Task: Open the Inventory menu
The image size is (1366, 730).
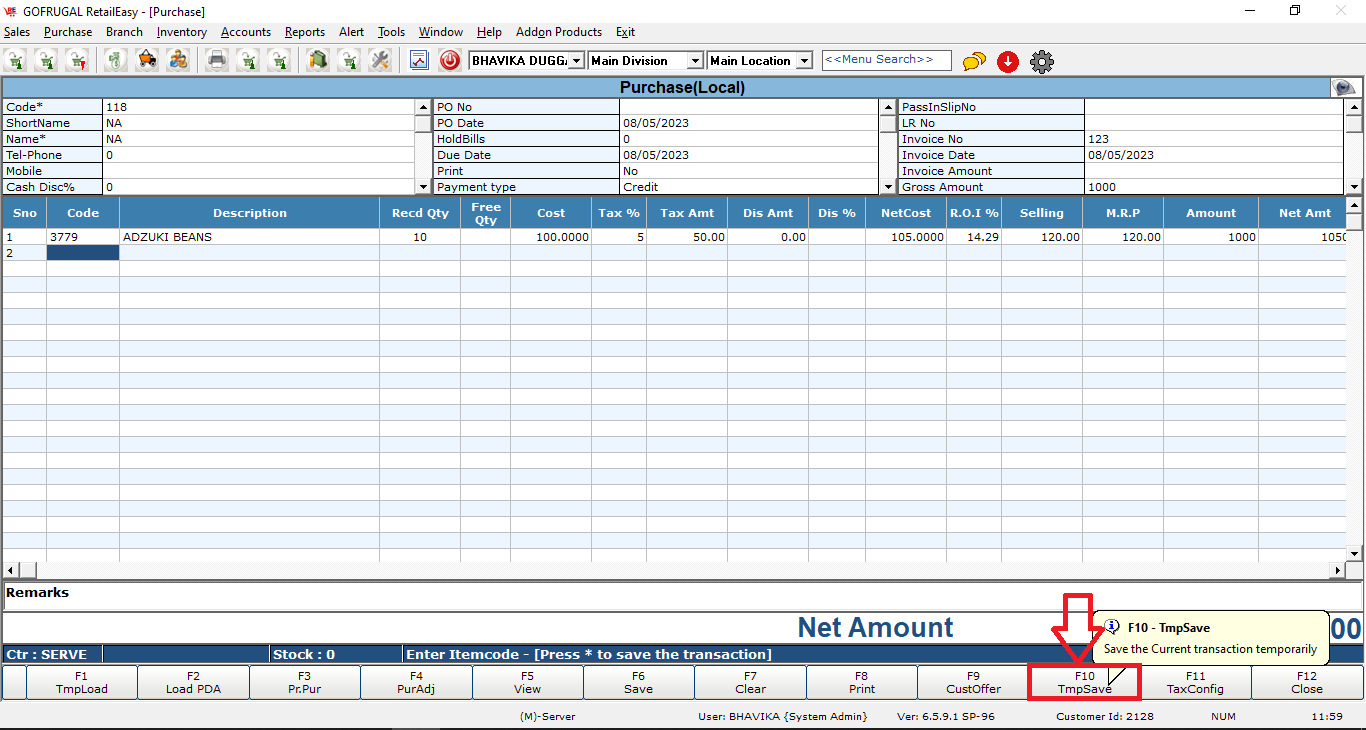Action: point(182,32)
